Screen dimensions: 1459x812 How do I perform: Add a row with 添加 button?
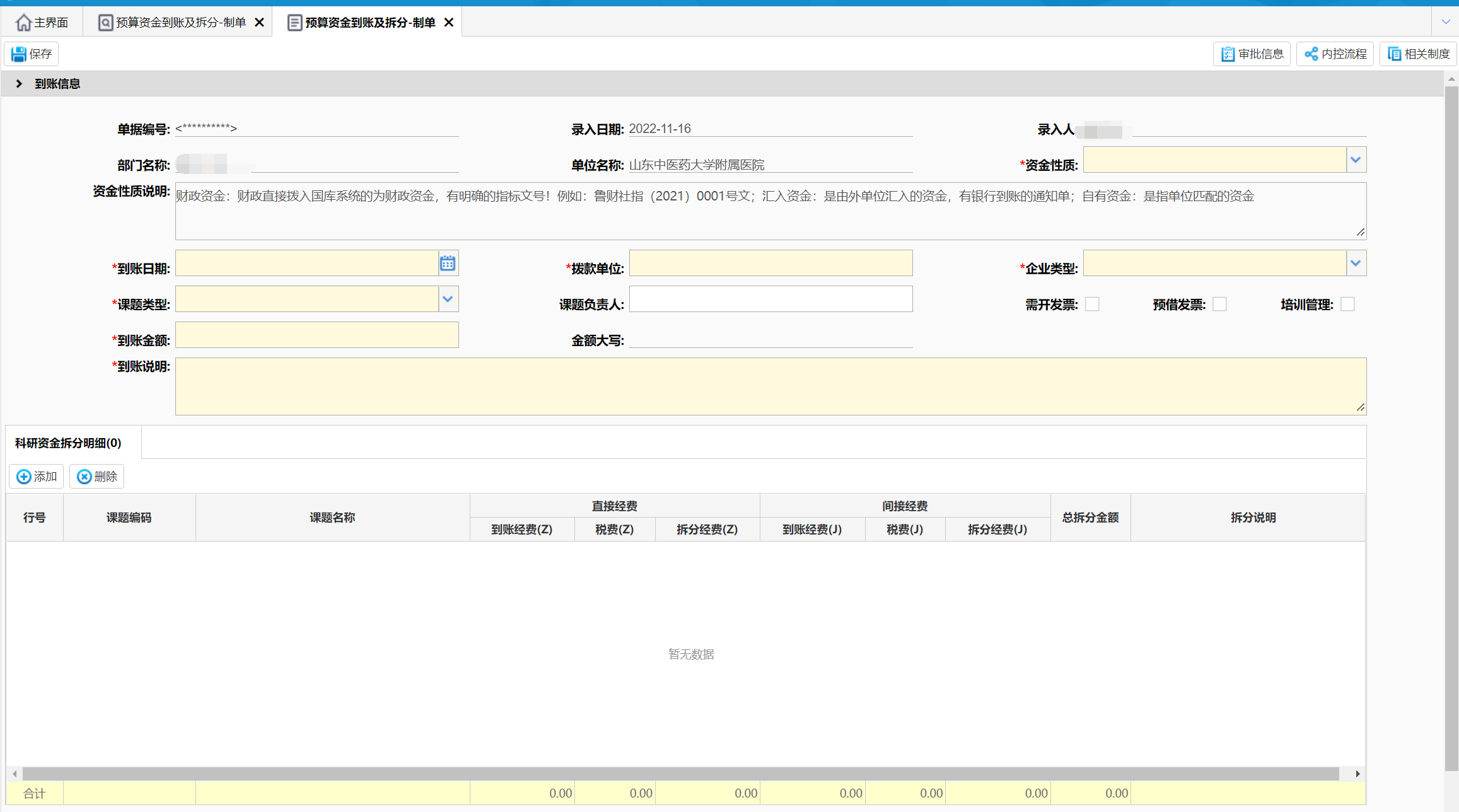point(37,477)
